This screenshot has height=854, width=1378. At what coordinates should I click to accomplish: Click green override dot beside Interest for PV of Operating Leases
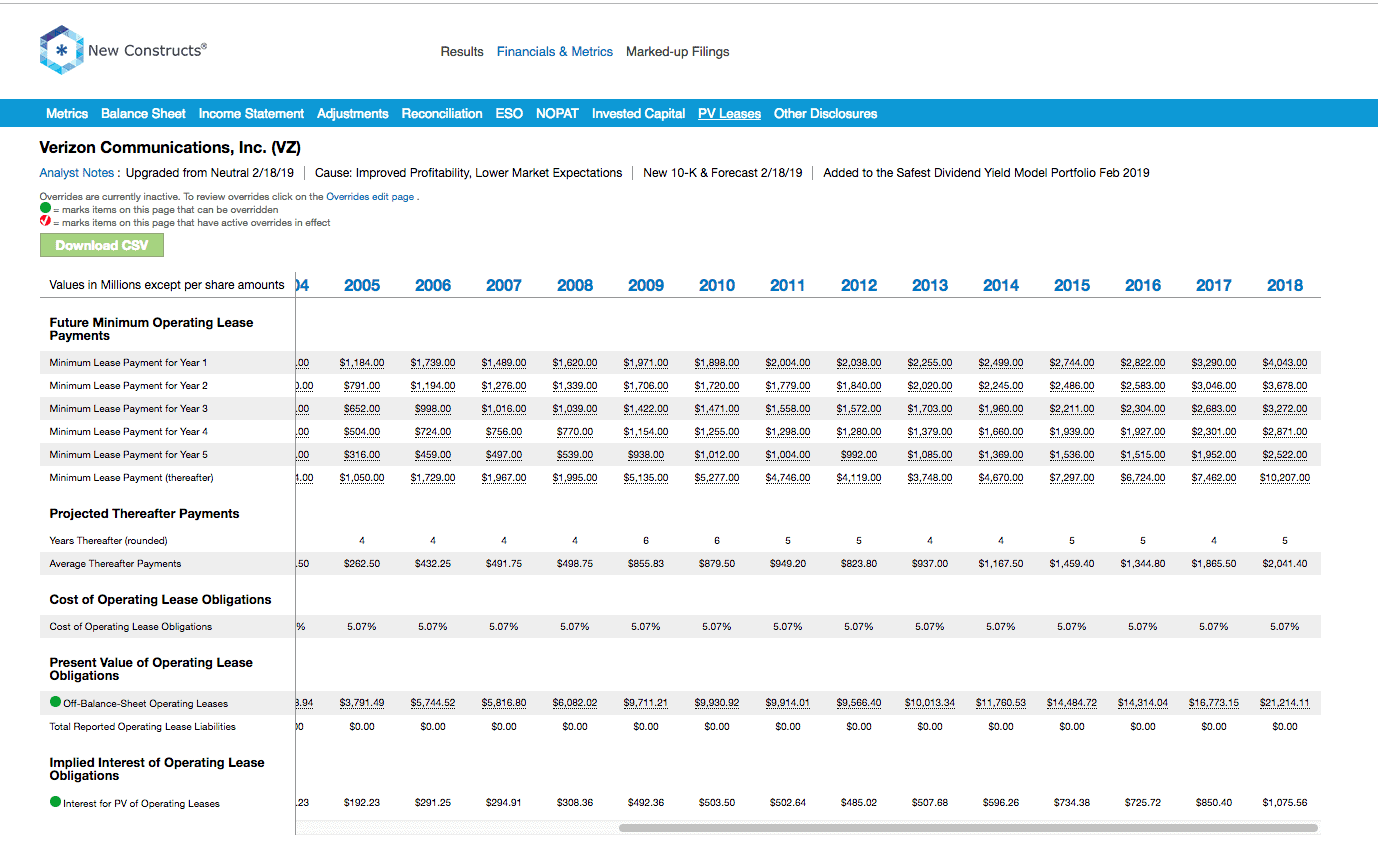click(x=55, y=803)
